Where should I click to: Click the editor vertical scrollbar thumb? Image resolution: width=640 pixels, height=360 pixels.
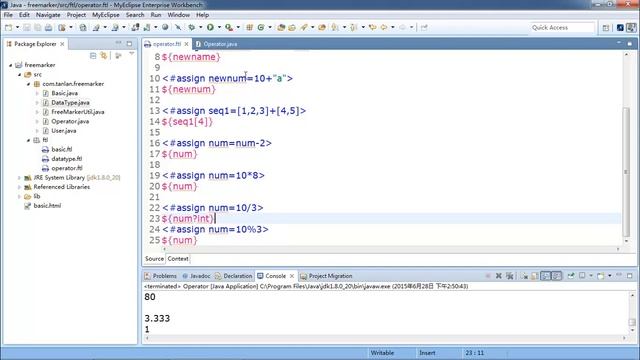tap(626, 171)
